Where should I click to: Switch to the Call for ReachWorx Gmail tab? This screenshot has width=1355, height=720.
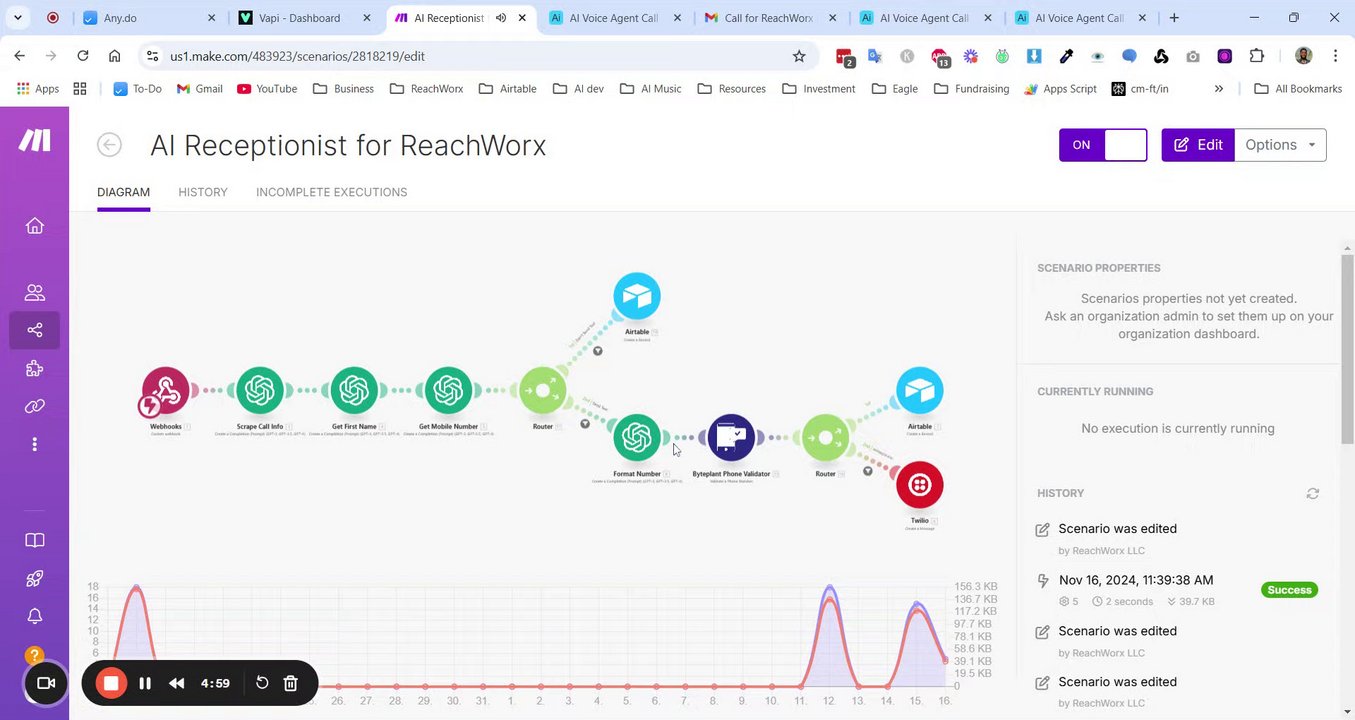coord(769,18)
